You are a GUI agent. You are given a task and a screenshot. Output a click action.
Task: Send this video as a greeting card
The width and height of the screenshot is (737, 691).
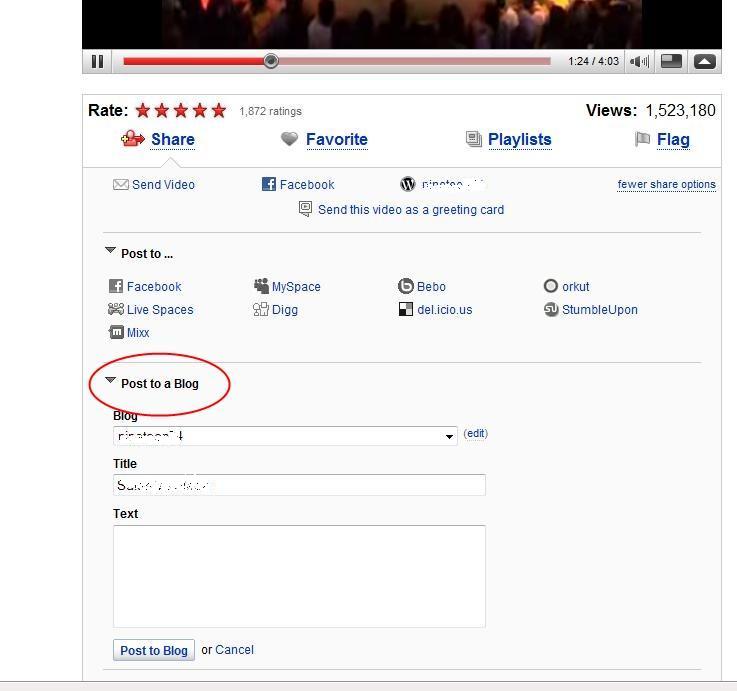[410, 210]
